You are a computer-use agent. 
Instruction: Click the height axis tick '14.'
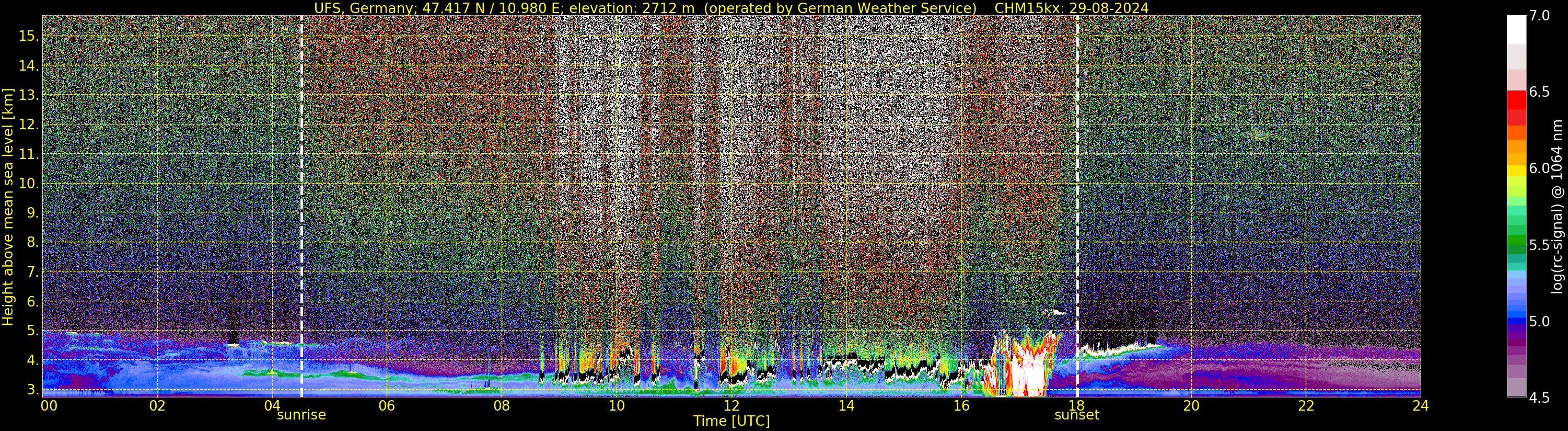pyautogui.click(x=29, y=66)
